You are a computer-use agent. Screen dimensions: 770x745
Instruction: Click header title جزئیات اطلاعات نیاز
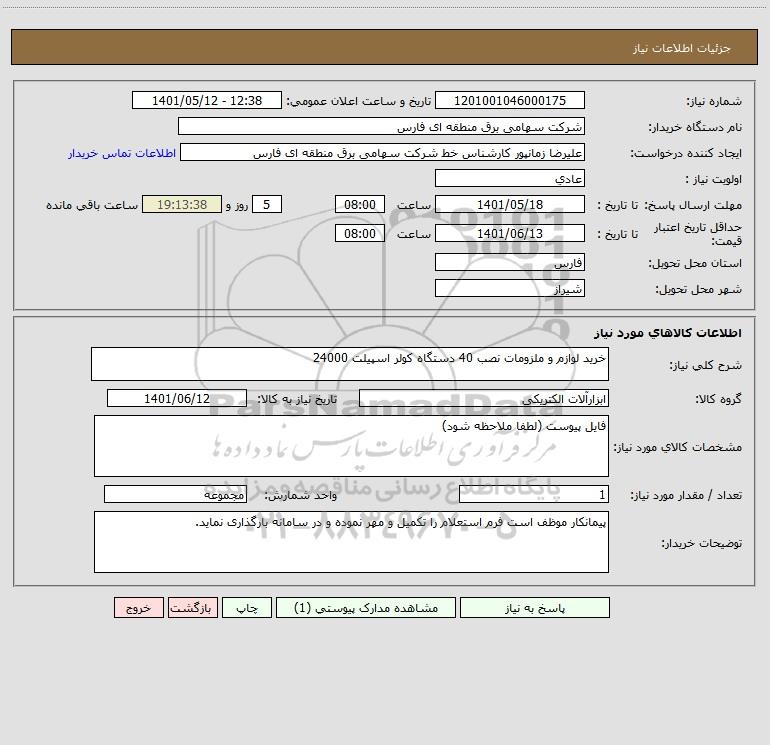pos(682,48)
